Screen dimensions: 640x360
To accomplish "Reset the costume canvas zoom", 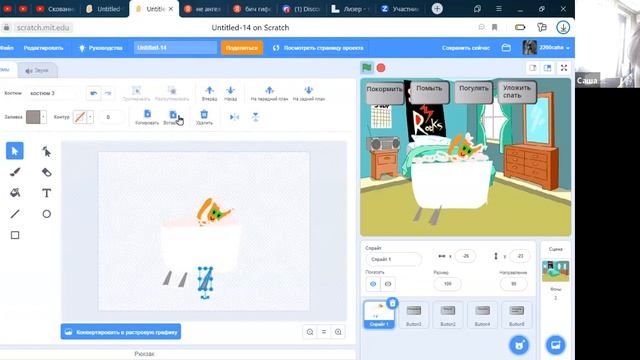I will click(x=324, y=332).
